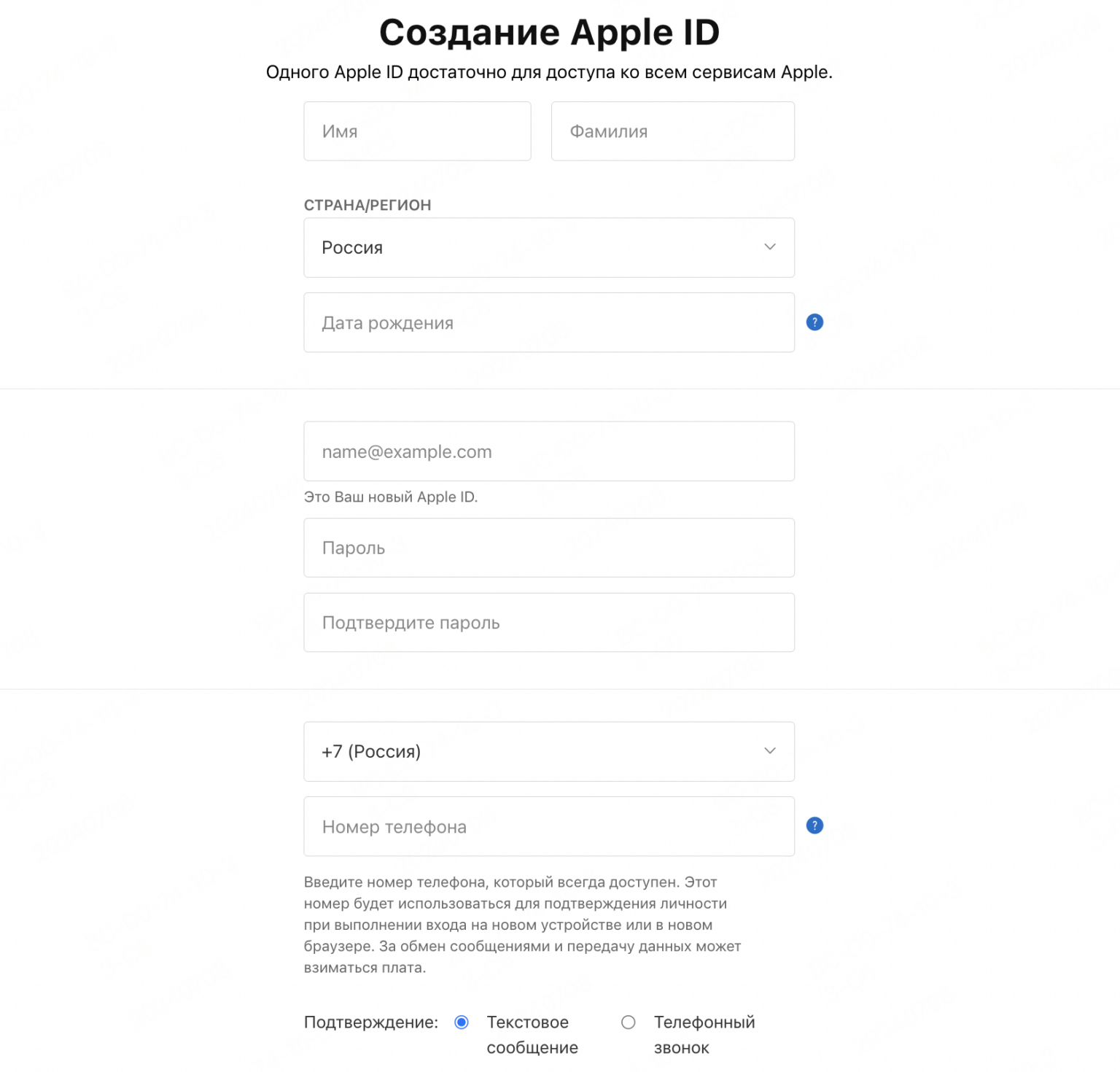The width and height of the screenshot is (1120, 1072).
Task: Open the date of birth help icon
Action: [814, 322]
